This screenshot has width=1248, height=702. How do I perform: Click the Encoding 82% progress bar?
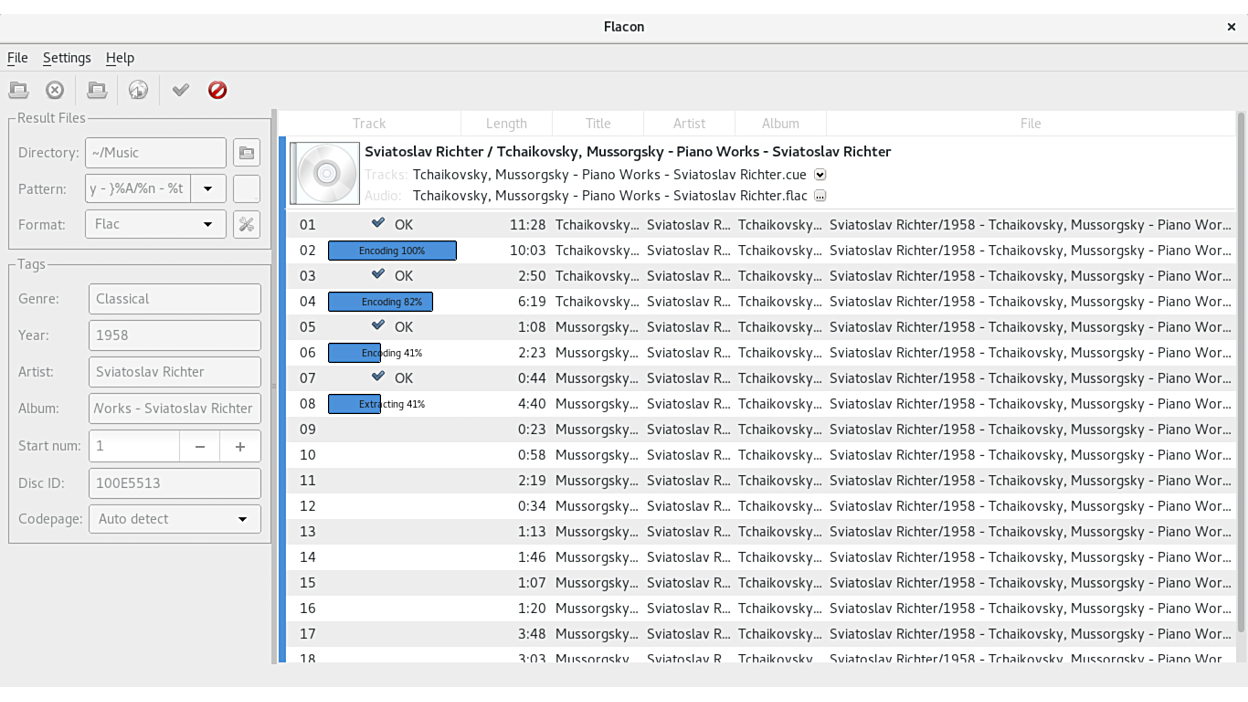coord(381,301)
